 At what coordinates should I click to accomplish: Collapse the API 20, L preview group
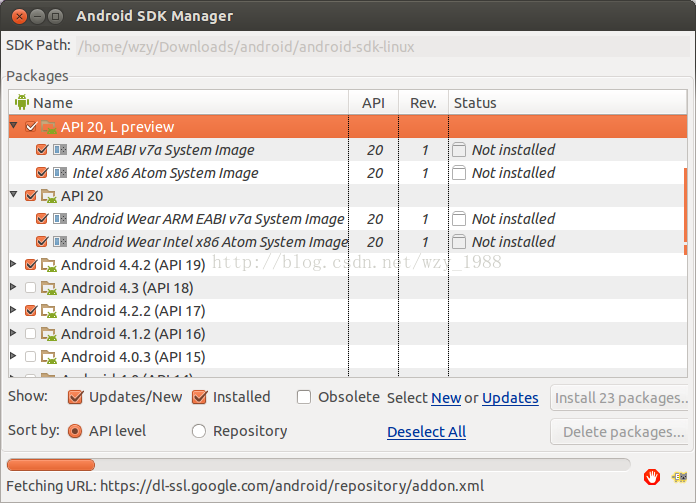(x=14, y=126)
